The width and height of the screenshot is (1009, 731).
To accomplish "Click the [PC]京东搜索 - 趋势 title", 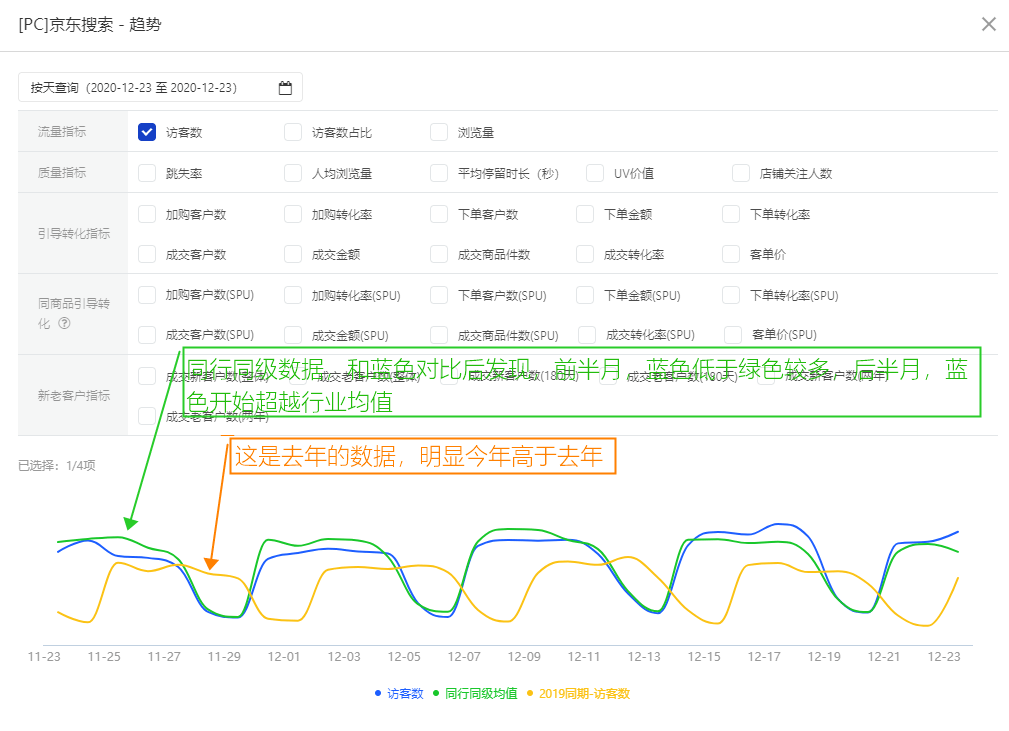I will coord(90,24).
